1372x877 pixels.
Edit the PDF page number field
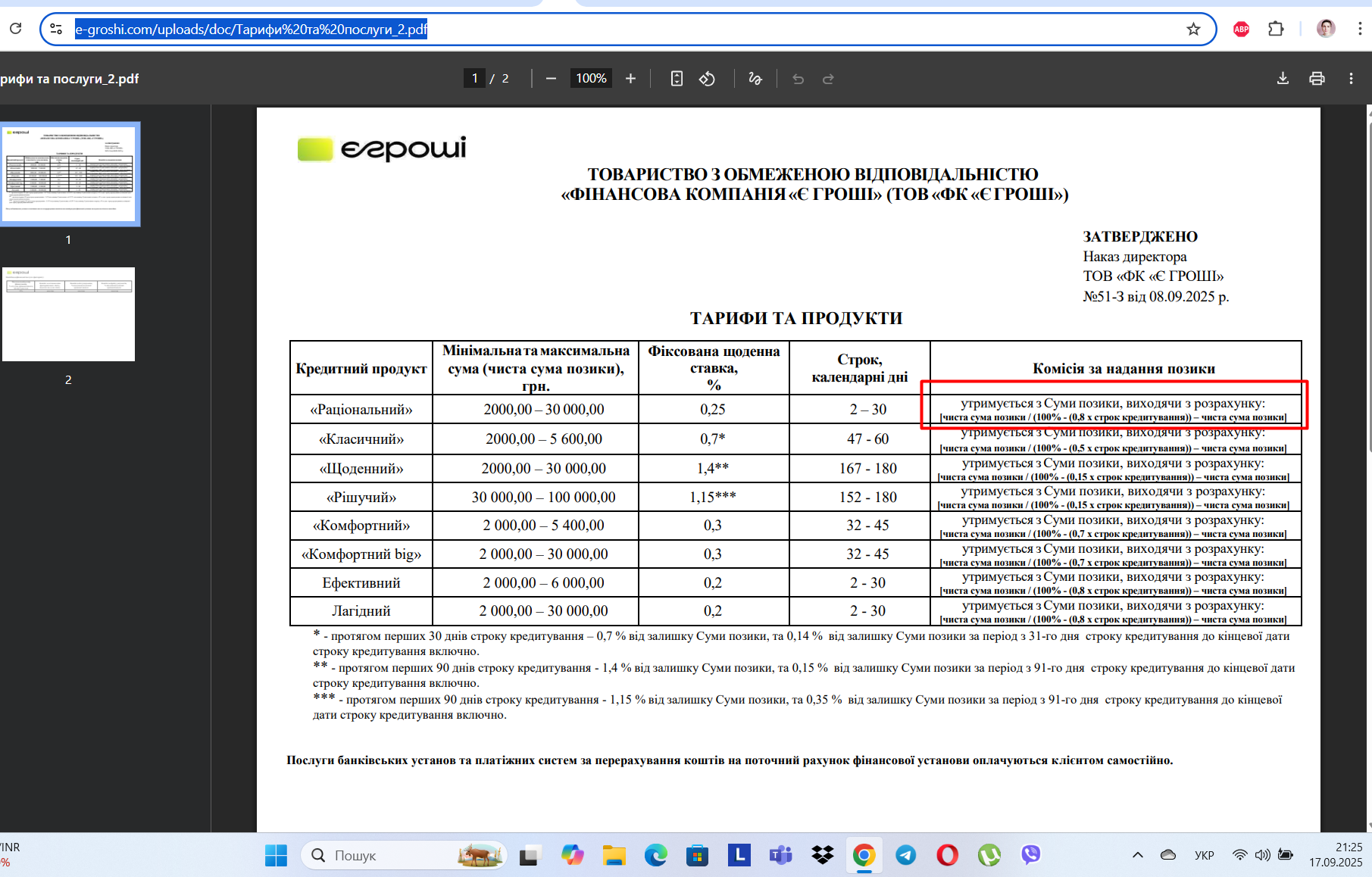click(475, 78)
